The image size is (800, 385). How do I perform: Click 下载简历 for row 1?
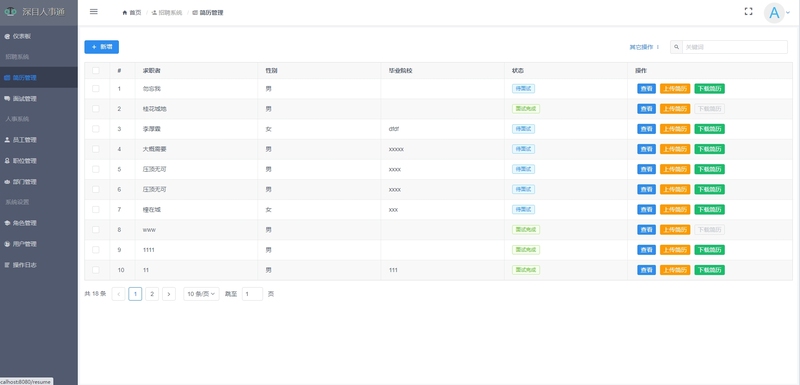point(709,89)
